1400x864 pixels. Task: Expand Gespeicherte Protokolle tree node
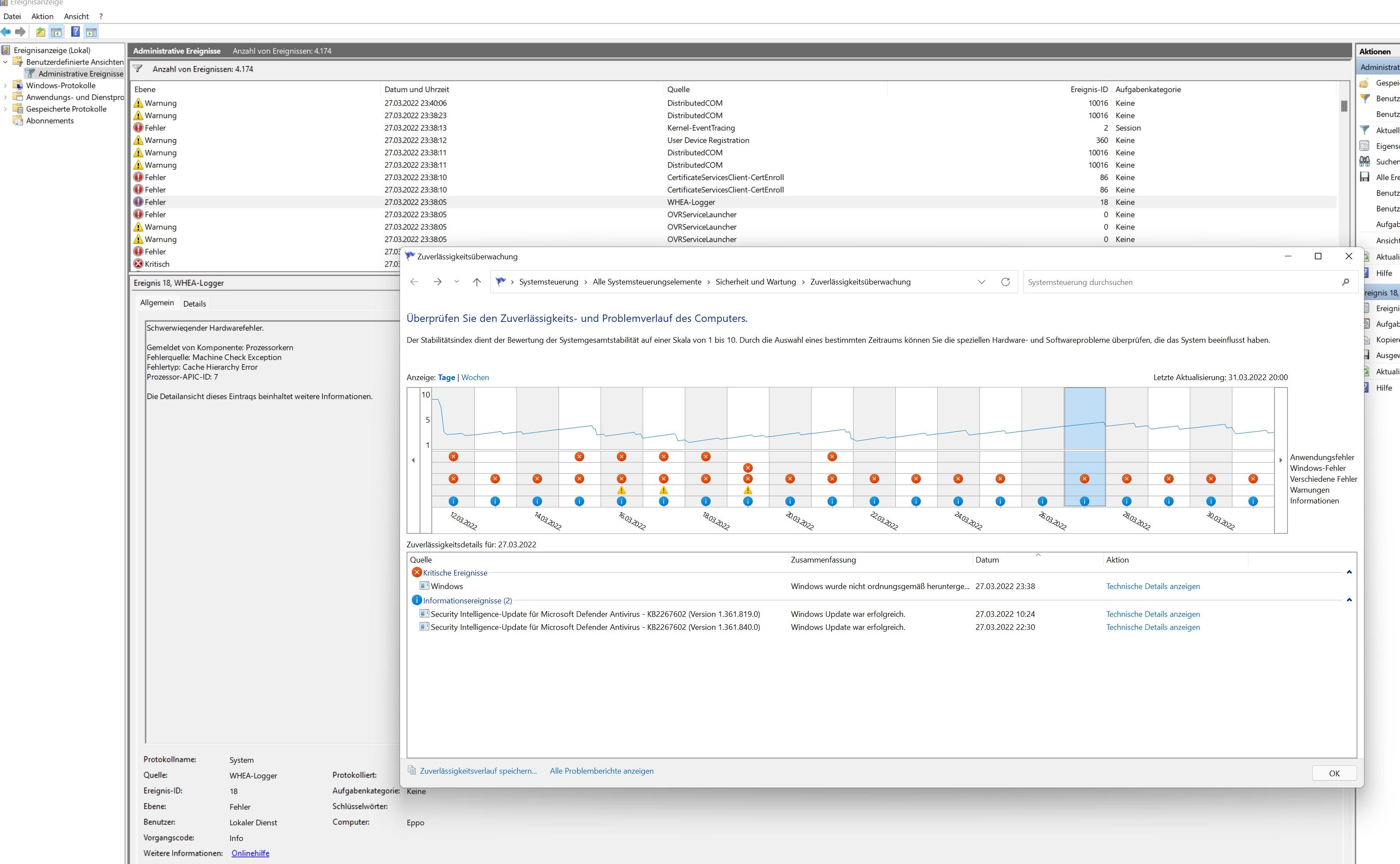point(6,109)
